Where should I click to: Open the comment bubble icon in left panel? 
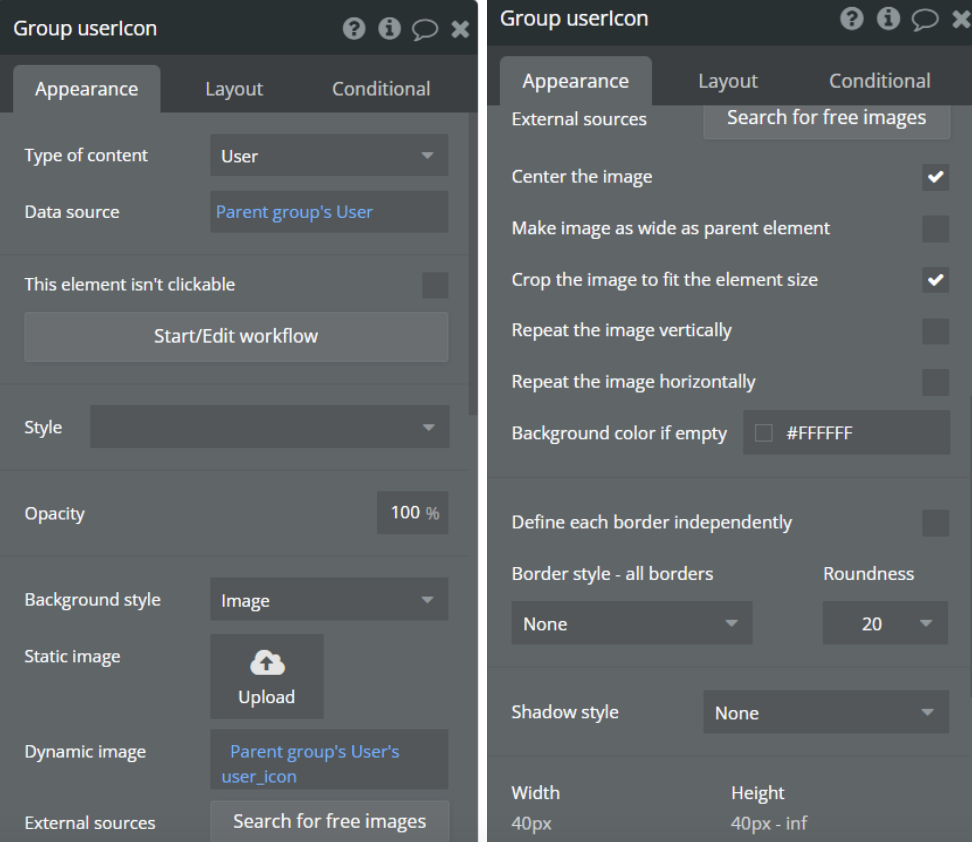[425, 30]
